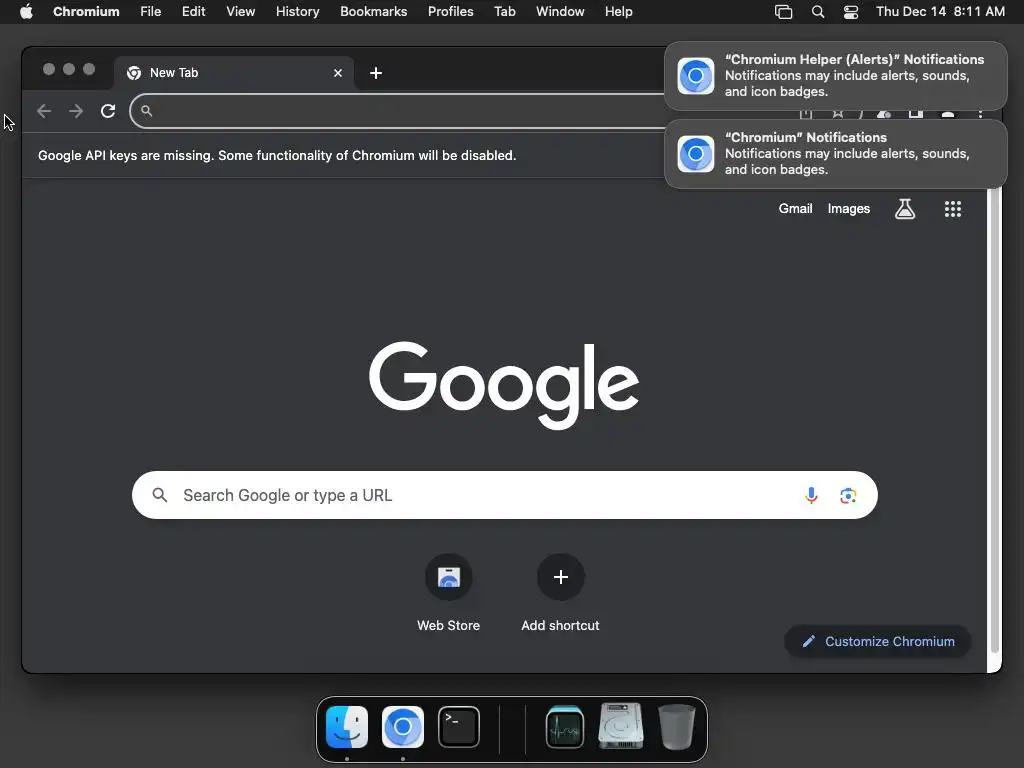Open the Web Store shortcut
Viewport: 1024px width, 768px height.
click(449, 593)
